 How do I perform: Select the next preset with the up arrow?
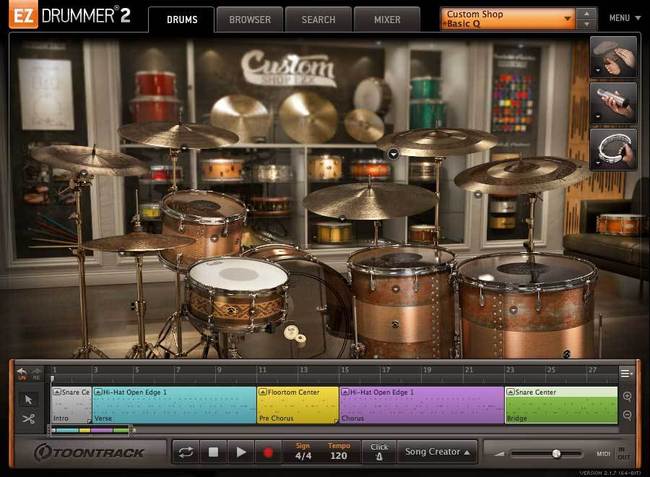(586, 14)
